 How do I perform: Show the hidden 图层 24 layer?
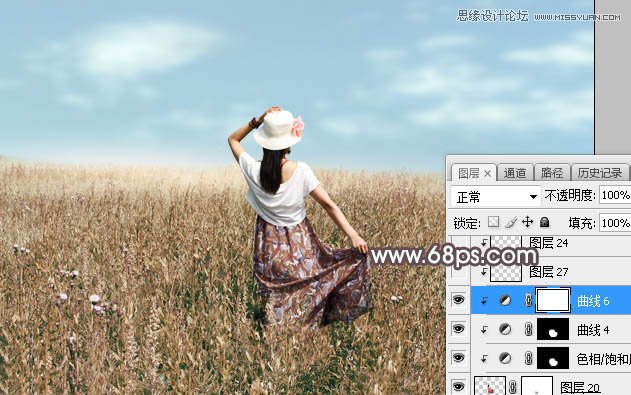458,243
